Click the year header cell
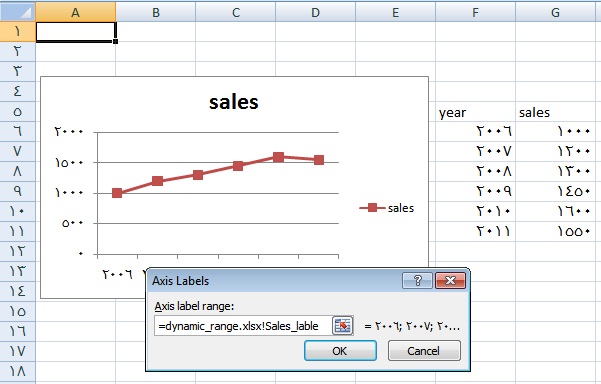 [475, 112]
